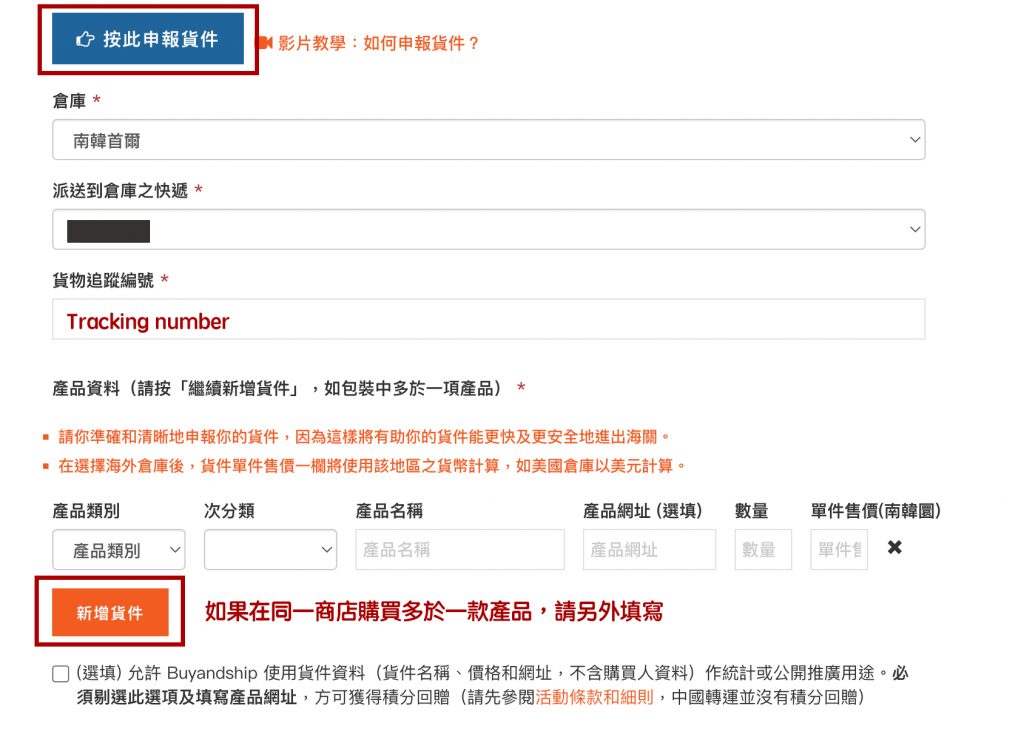Click the 產品名稱 product name field

coord(460,550)
